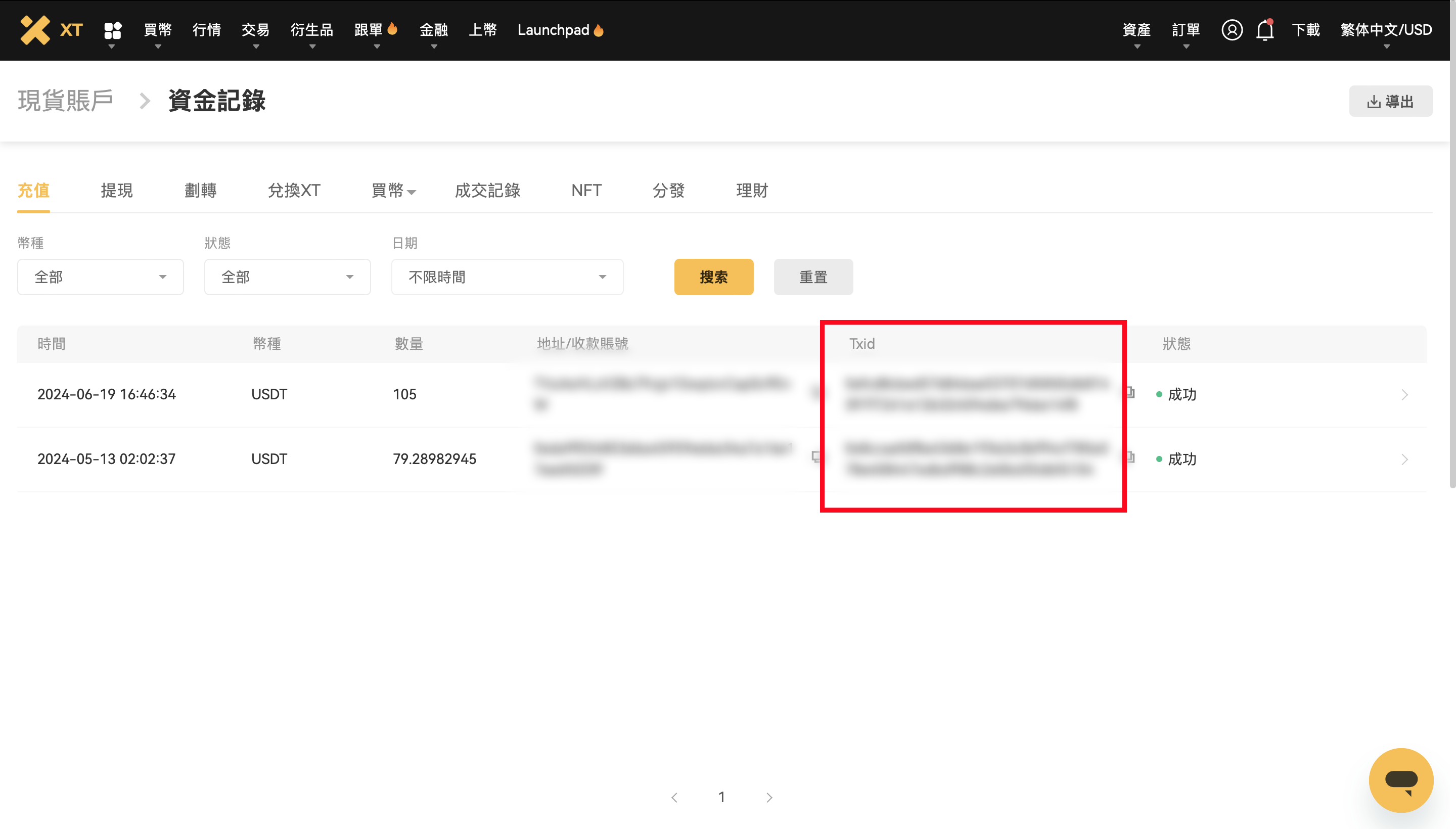Switch to the 提現 withdrawal tab

coord(117,191)
